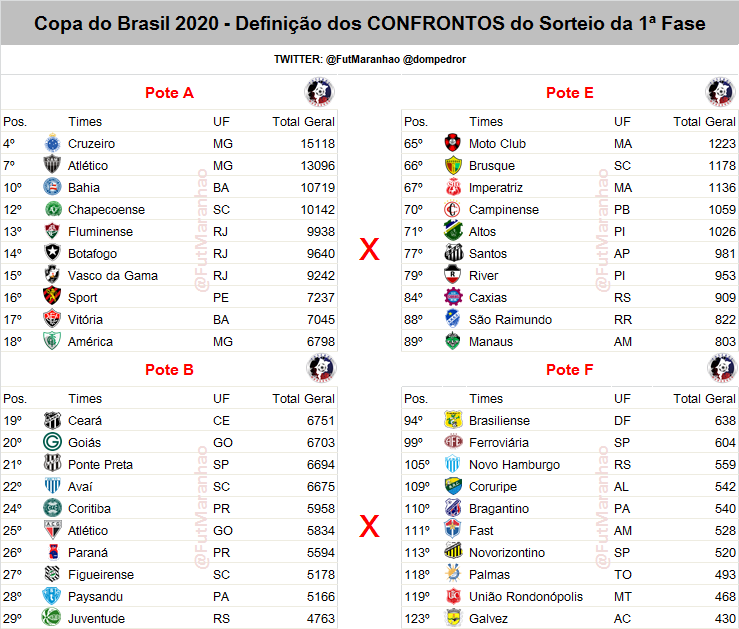Image resolution: width=739 pixels, height=629 pixels.
Task: Click the Goiás green G crest
Action: point(52,442)
